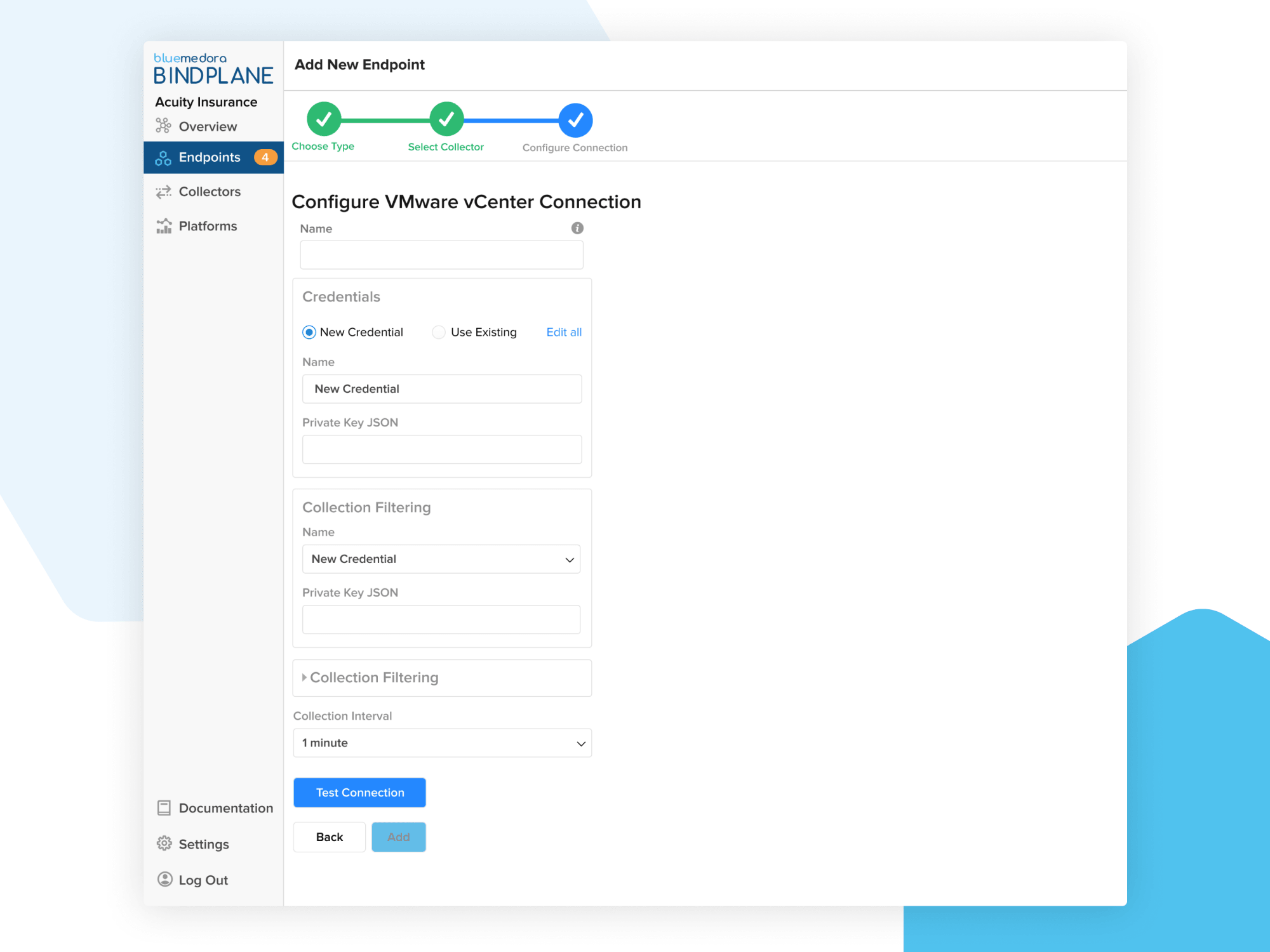Click the Choose Type step checkmark
Viewport: 1270px width, 952px height.
click(324, 119)
